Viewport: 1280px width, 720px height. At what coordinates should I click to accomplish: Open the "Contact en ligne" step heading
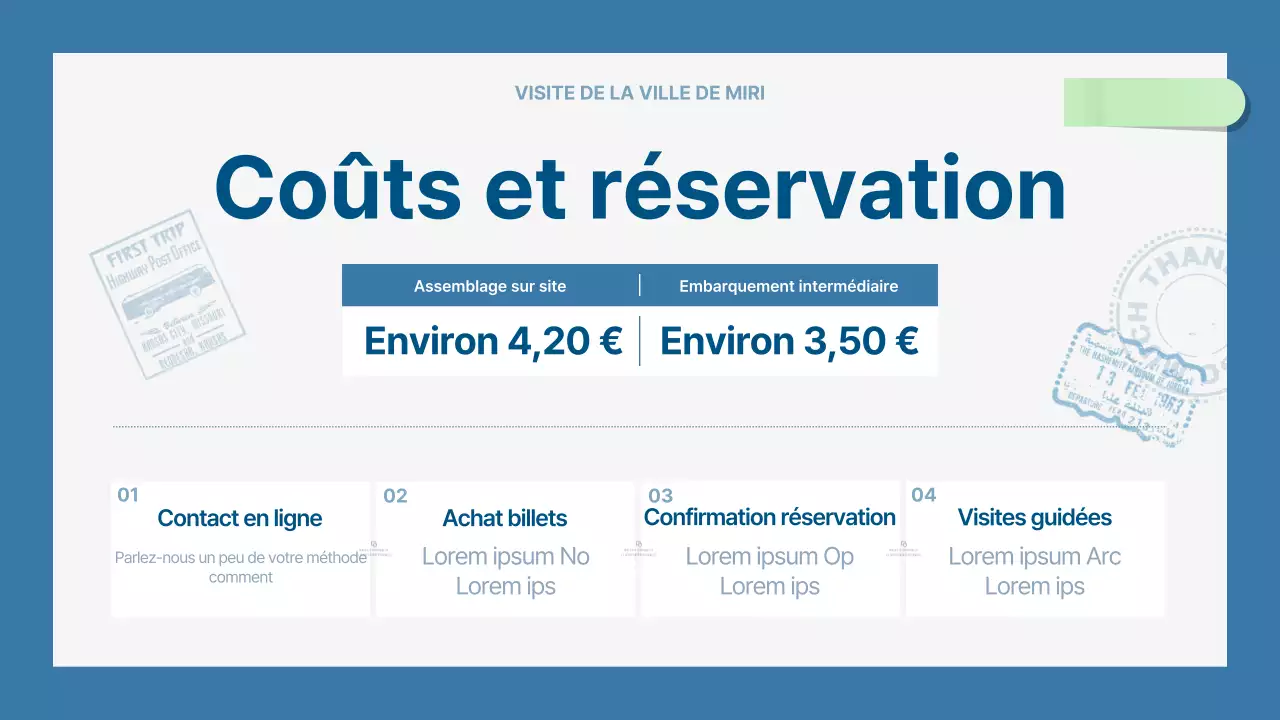[x=240, y=518]
